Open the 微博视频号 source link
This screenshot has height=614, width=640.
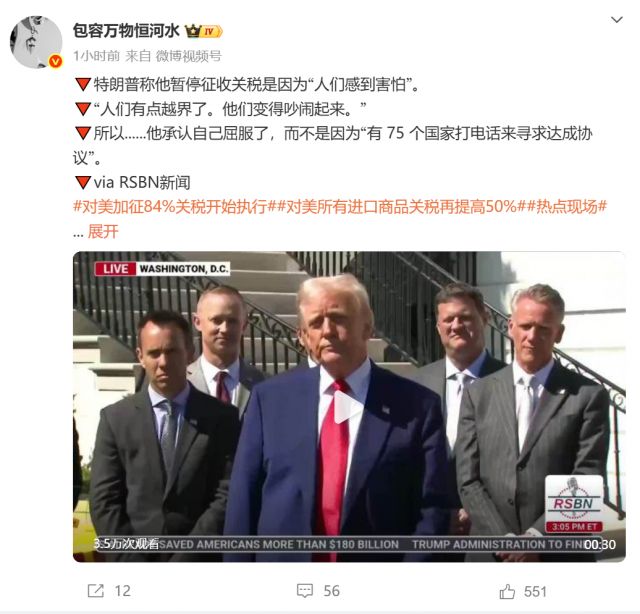[189, 56]
